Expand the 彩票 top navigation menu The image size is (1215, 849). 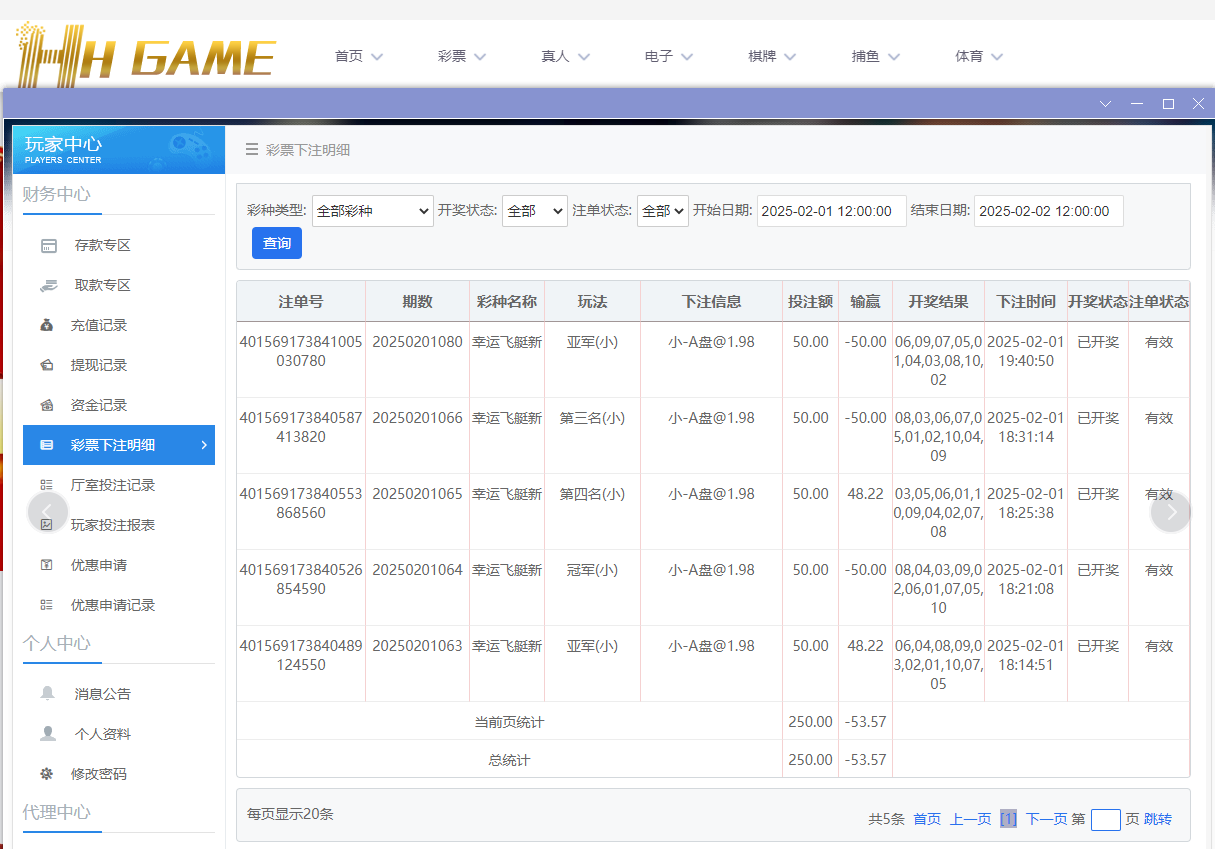pos(462,57)
